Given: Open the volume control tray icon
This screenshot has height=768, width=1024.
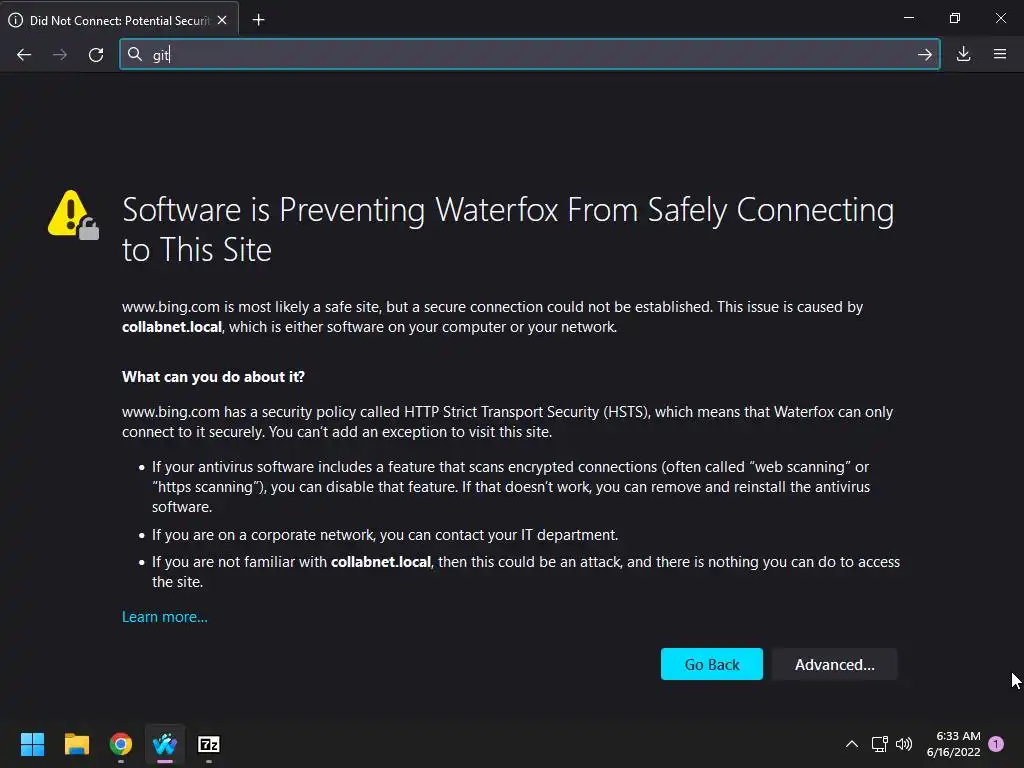Looking at the screenshot, I should coord(904,744).
